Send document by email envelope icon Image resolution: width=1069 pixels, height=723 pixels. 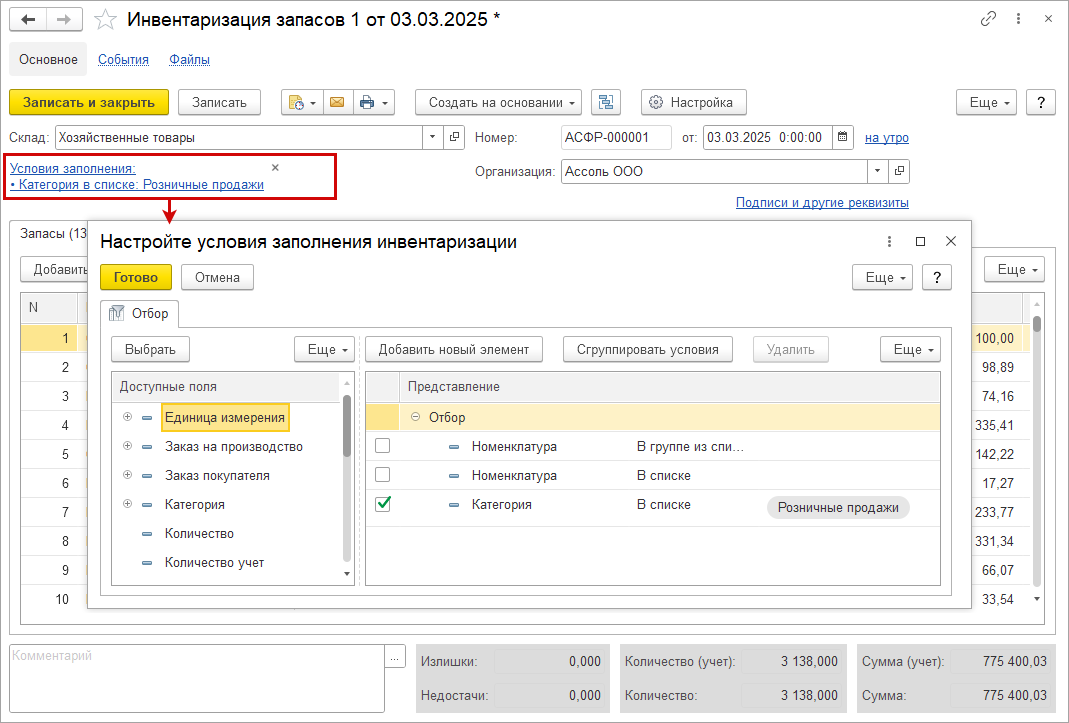coord(337,102)
